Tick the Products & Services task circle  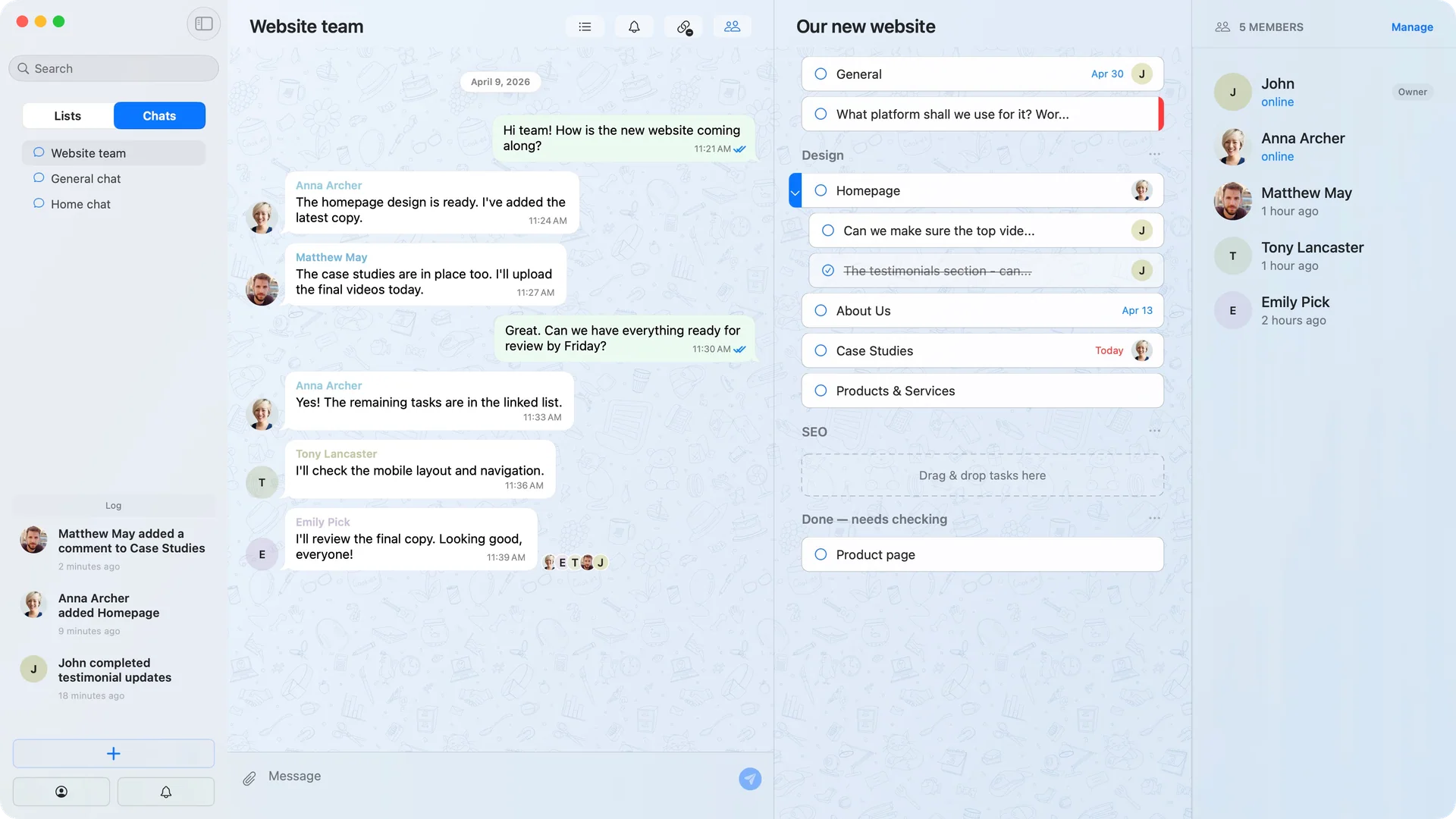[x=821, y=391]
